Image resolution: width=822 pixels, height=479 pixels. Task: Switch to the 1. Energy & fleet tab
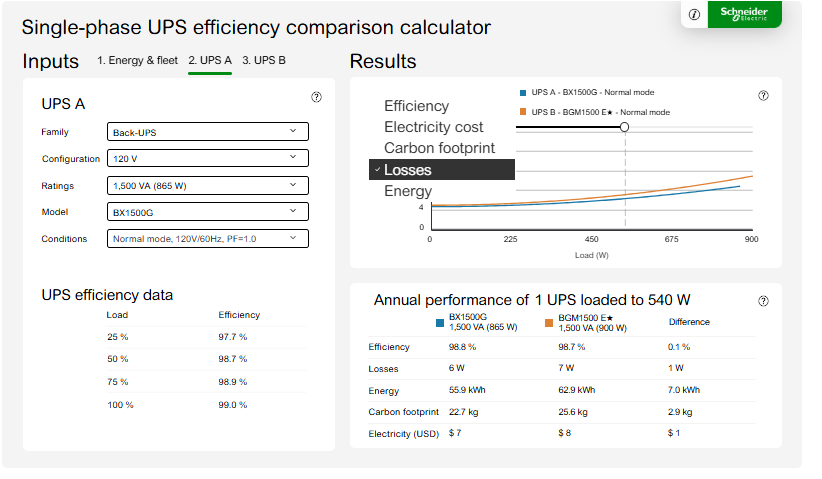pos(137,60)
